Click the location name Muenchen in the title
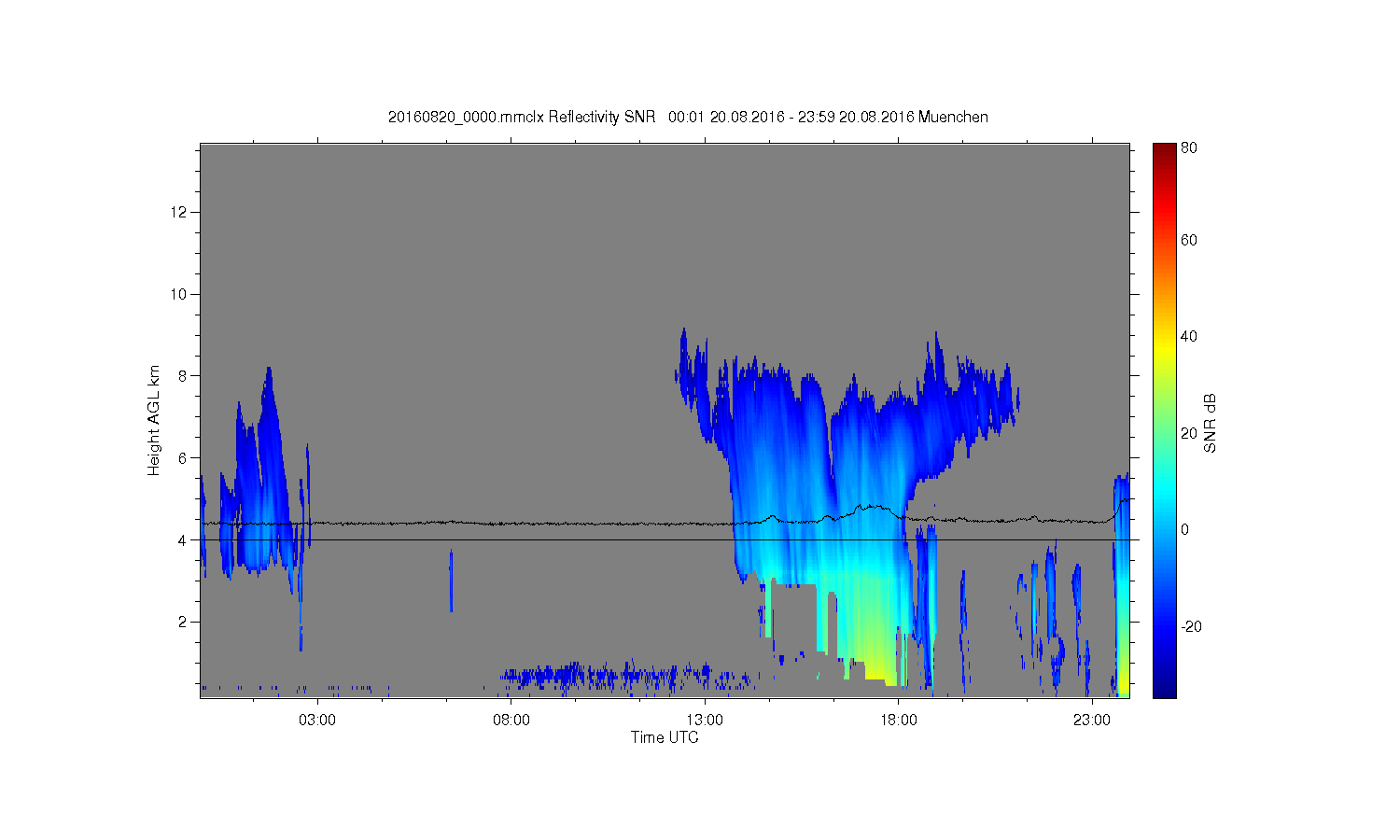This screenshot has width=1400, height=840. 953,118
